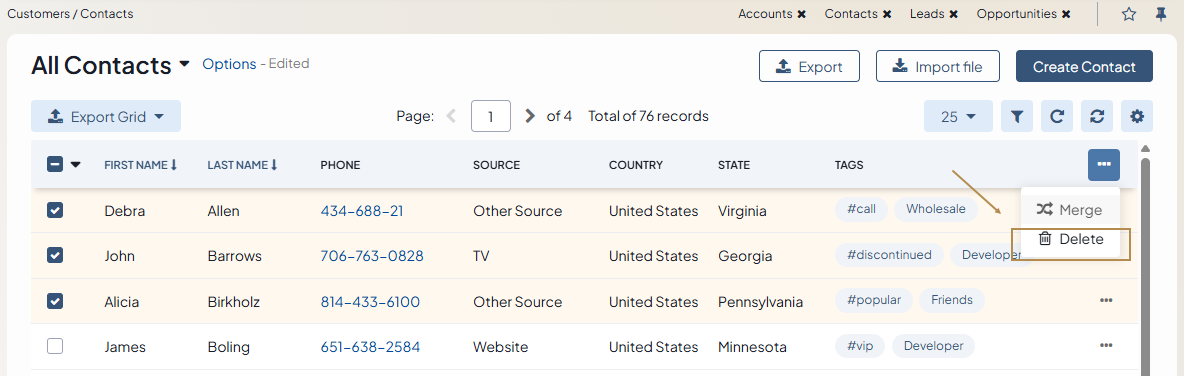Image resolution: width=1184 pixels, height=376 pixels.
Task: Open the Export Grid dropdown
Action: 106,116
